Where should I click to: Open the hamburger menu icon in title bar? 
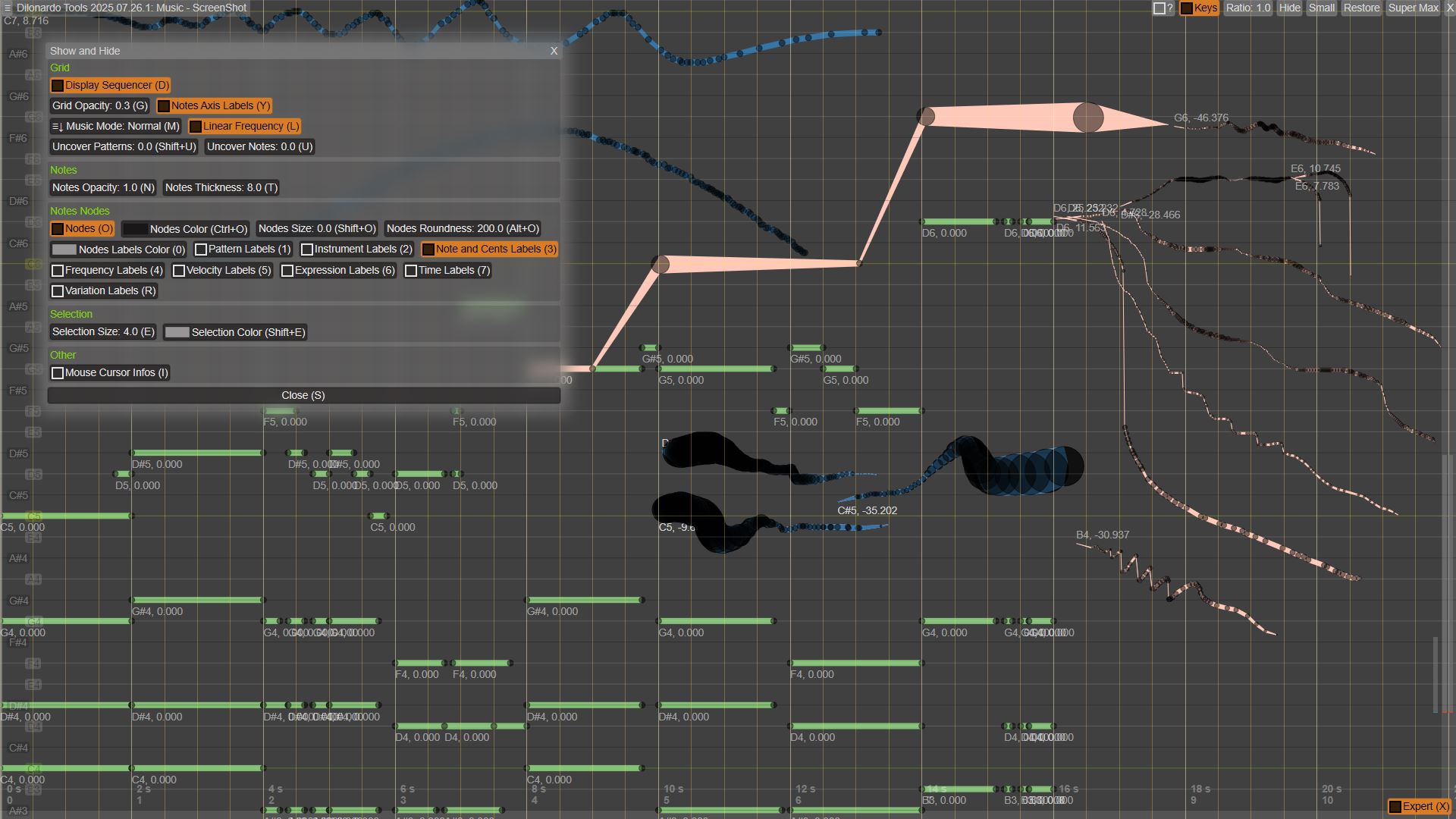tap(8, 8)
